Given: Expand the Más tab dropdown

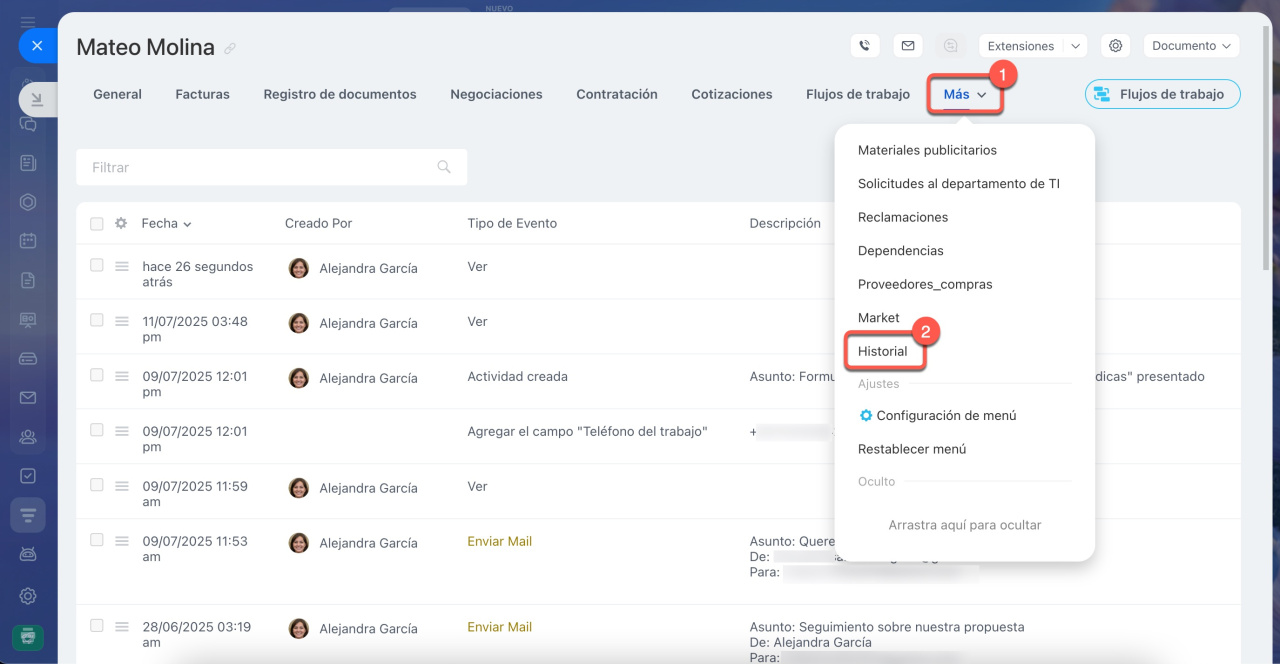Looking at the screenshot, I should point(965,94).
